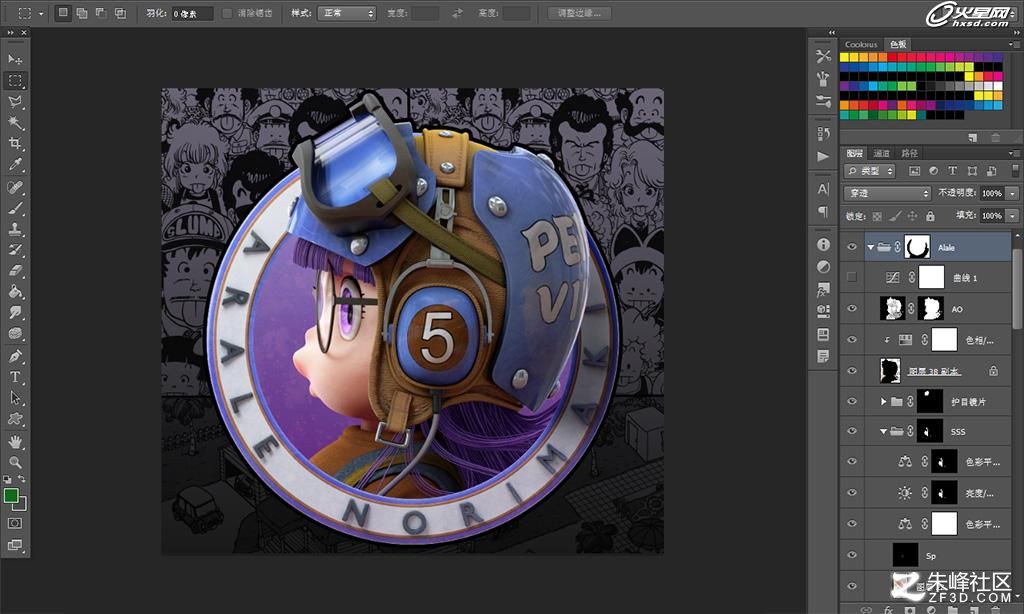Open the tool preset picker dropdown
1024x614 pixels.
click(x=40, y=13)
